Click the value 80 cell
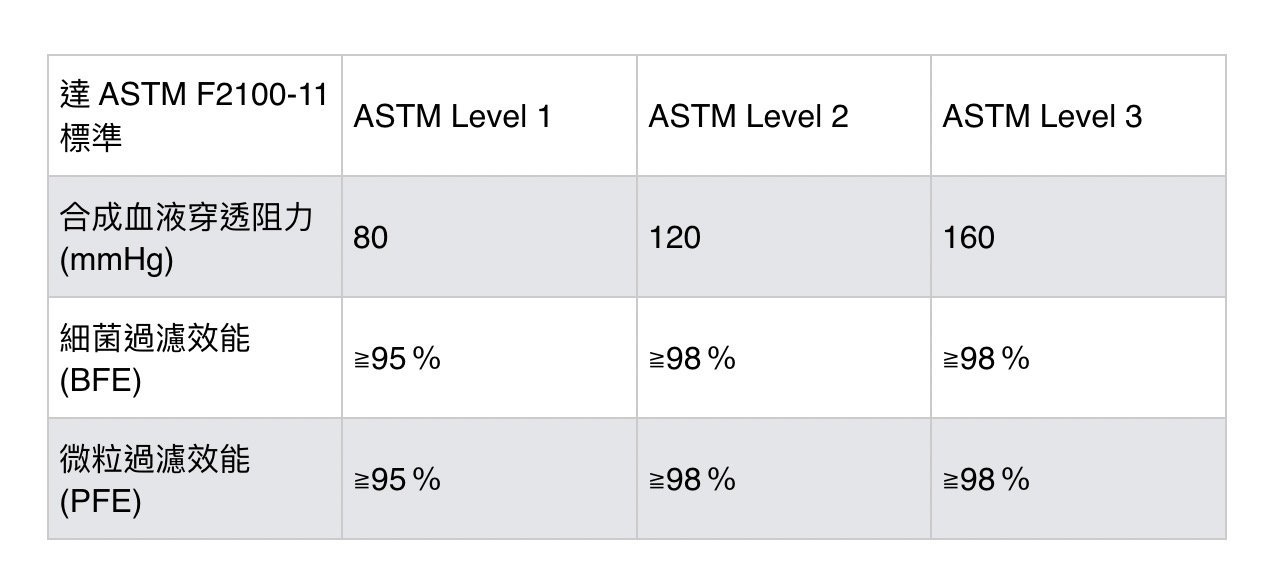 pos(370,238)
